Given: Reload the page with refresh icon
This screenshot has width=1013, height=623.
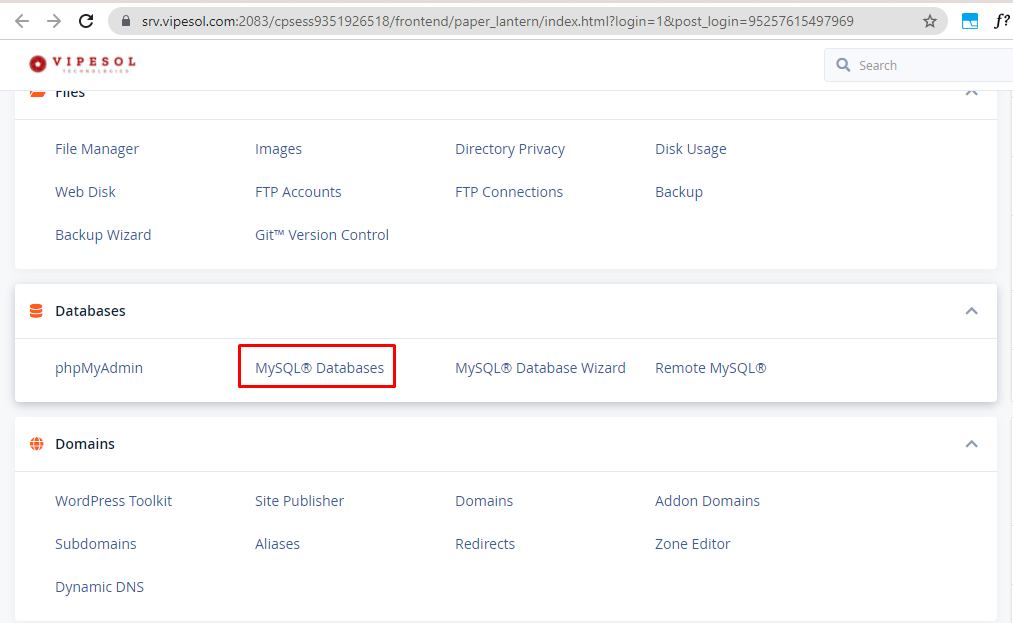Looking at the screenshot, I should (86, 21).
